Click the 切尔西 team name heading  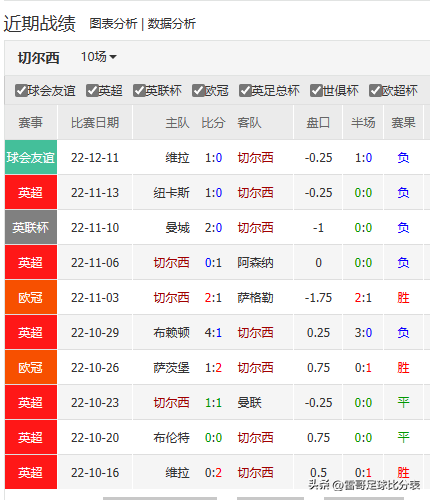click(39, 58)
